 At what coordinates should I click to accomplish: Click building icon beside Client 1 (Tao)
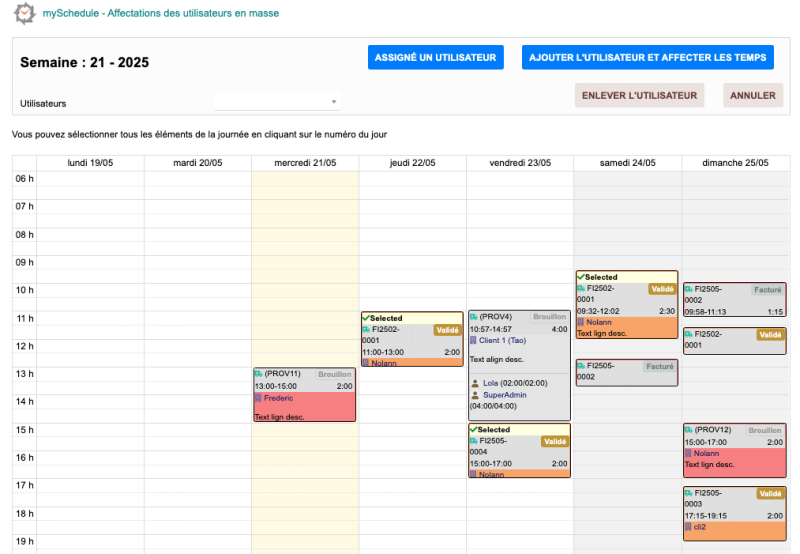click(x=474, y=341)
